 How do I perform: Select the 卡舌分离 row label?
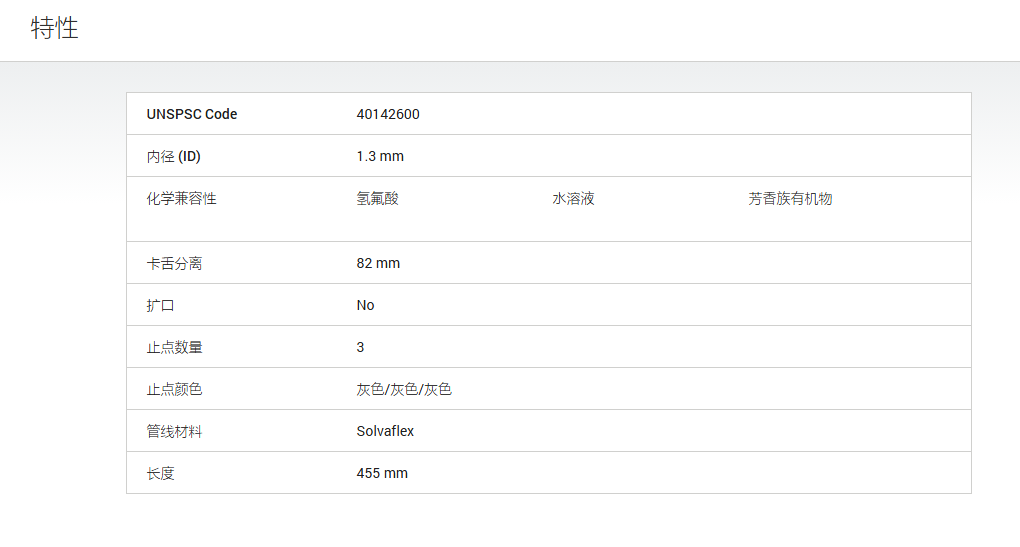tap(174, 263)
